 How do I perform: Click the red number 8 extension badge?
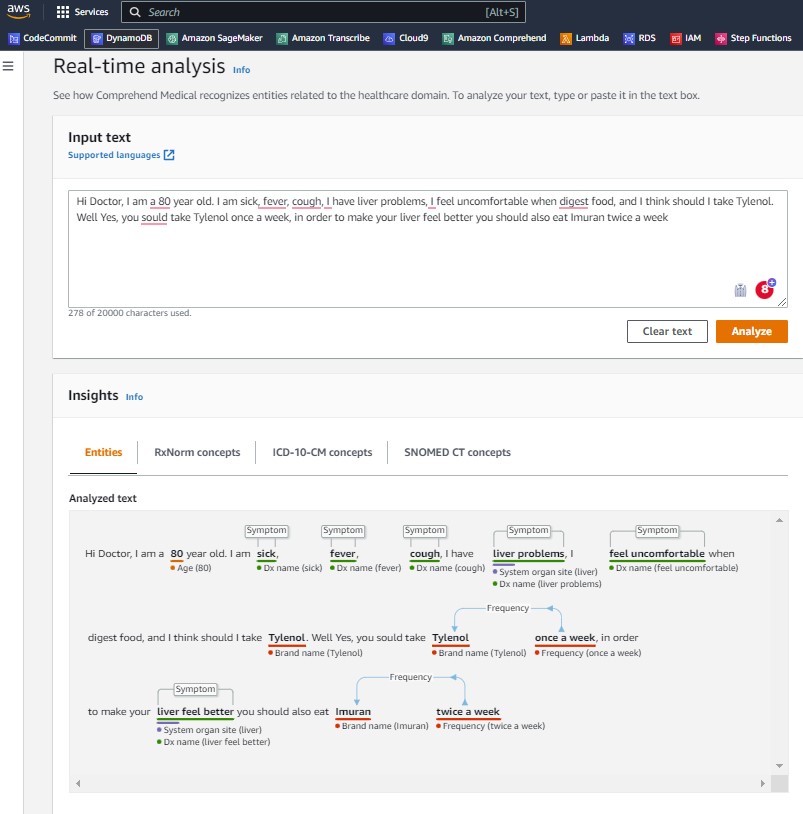pyautogui.click(x=765, y=289)
